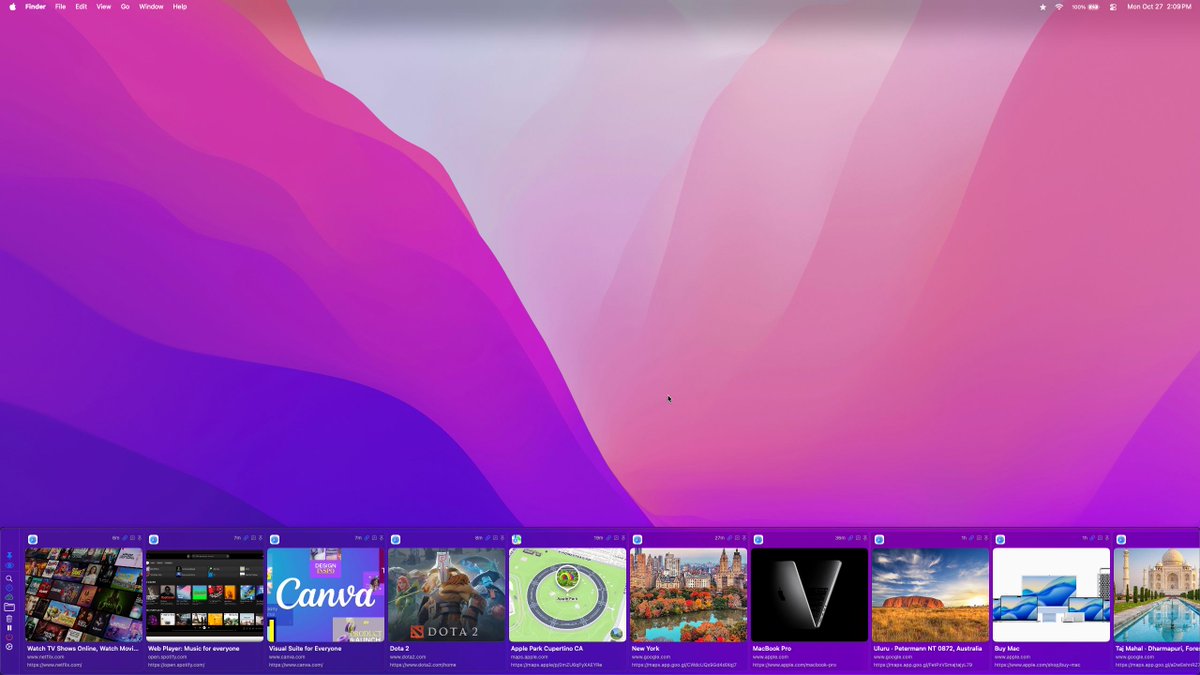Click the title "Uluru - Petermann NT 0872, Australia"

click(928, 649)
